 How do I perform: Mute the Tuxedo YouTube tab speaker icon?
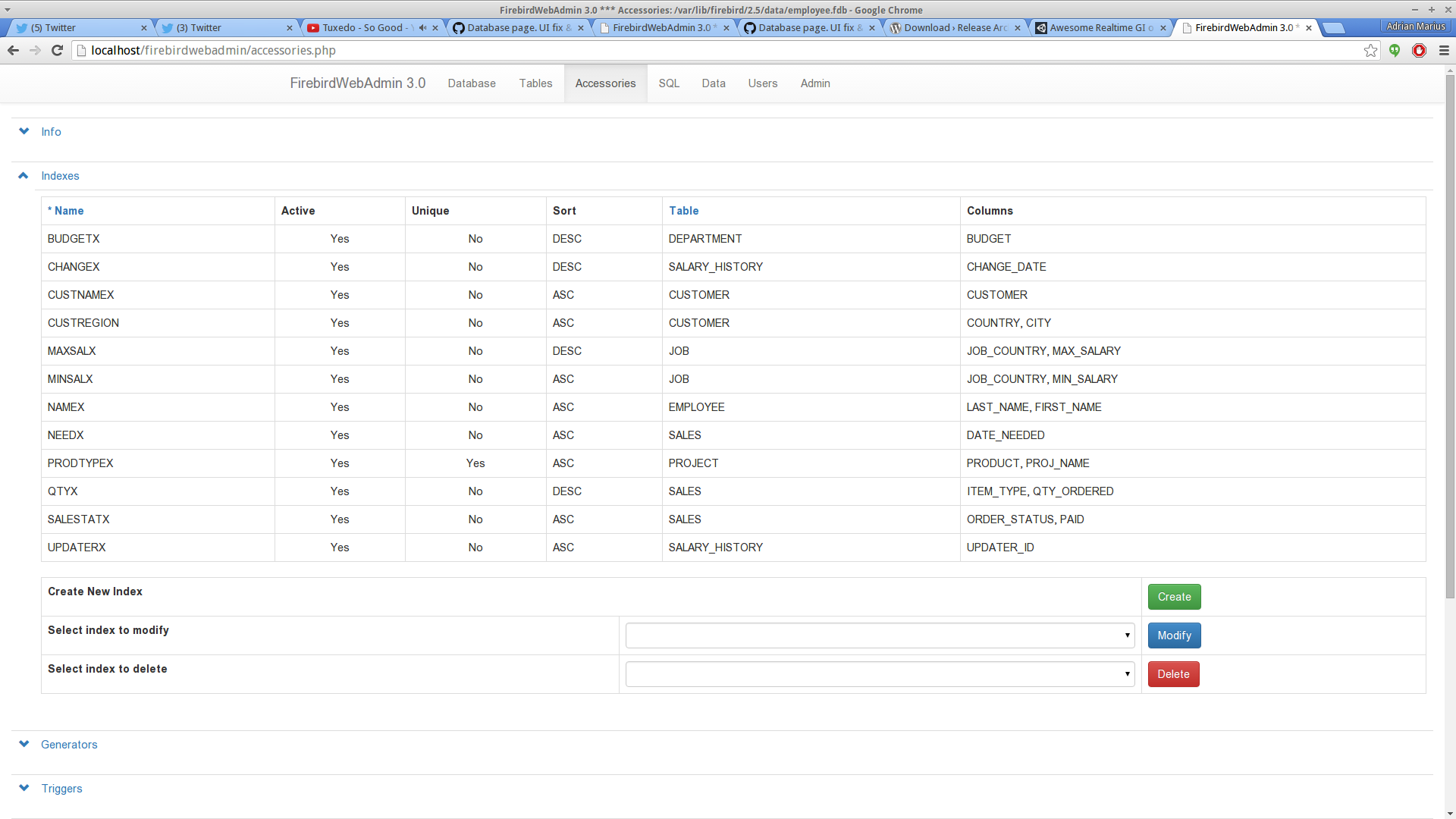[x=422, y=28]
